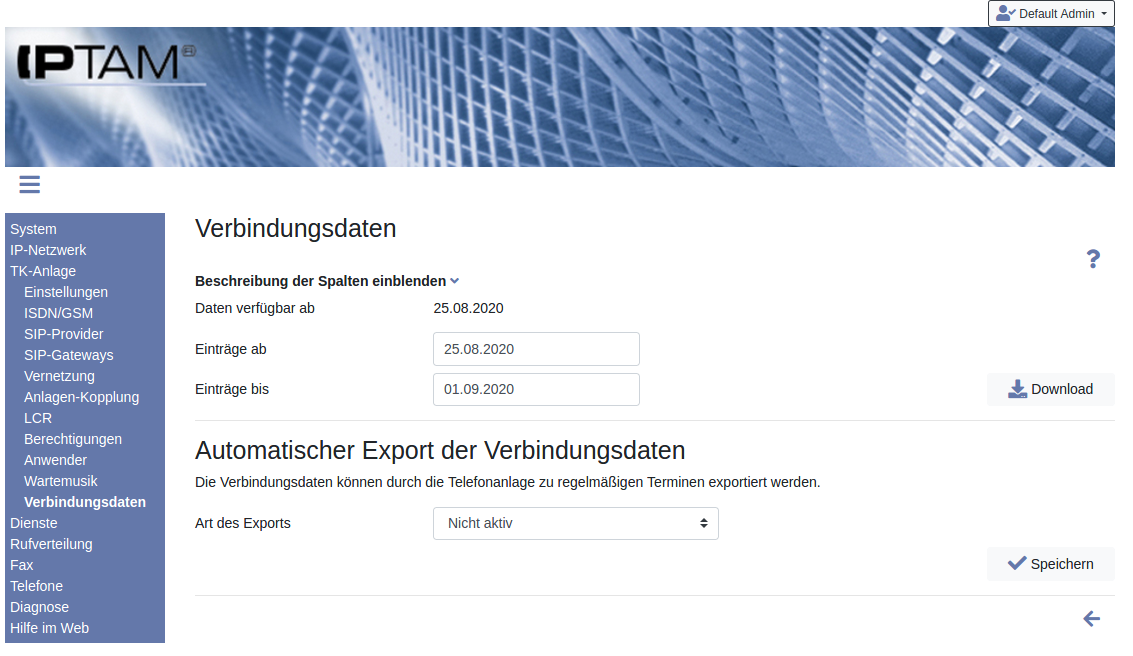Click the hamburger menu icon
The image size is (1133, 656).
point(29,184)
